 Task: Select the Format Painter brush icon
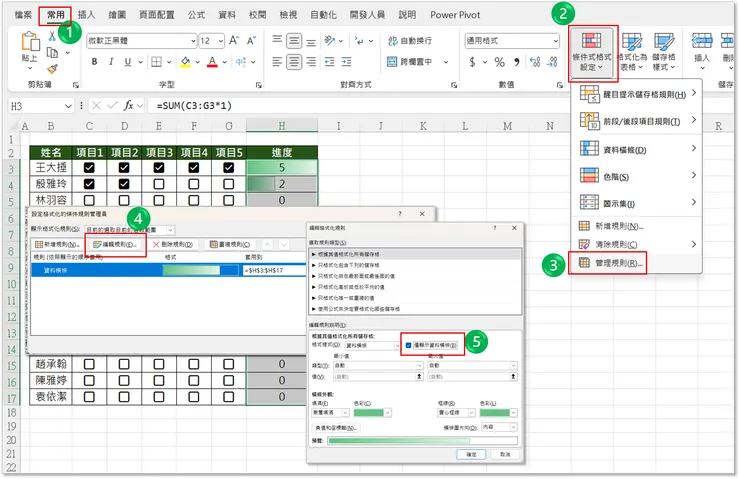pos(52,69)
